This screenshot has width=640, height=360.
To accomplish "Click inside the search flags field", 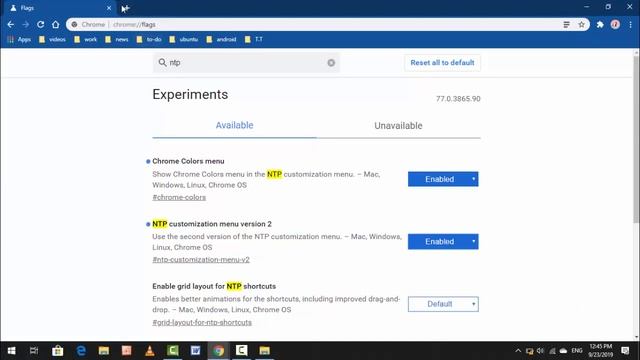I will 246,62.
